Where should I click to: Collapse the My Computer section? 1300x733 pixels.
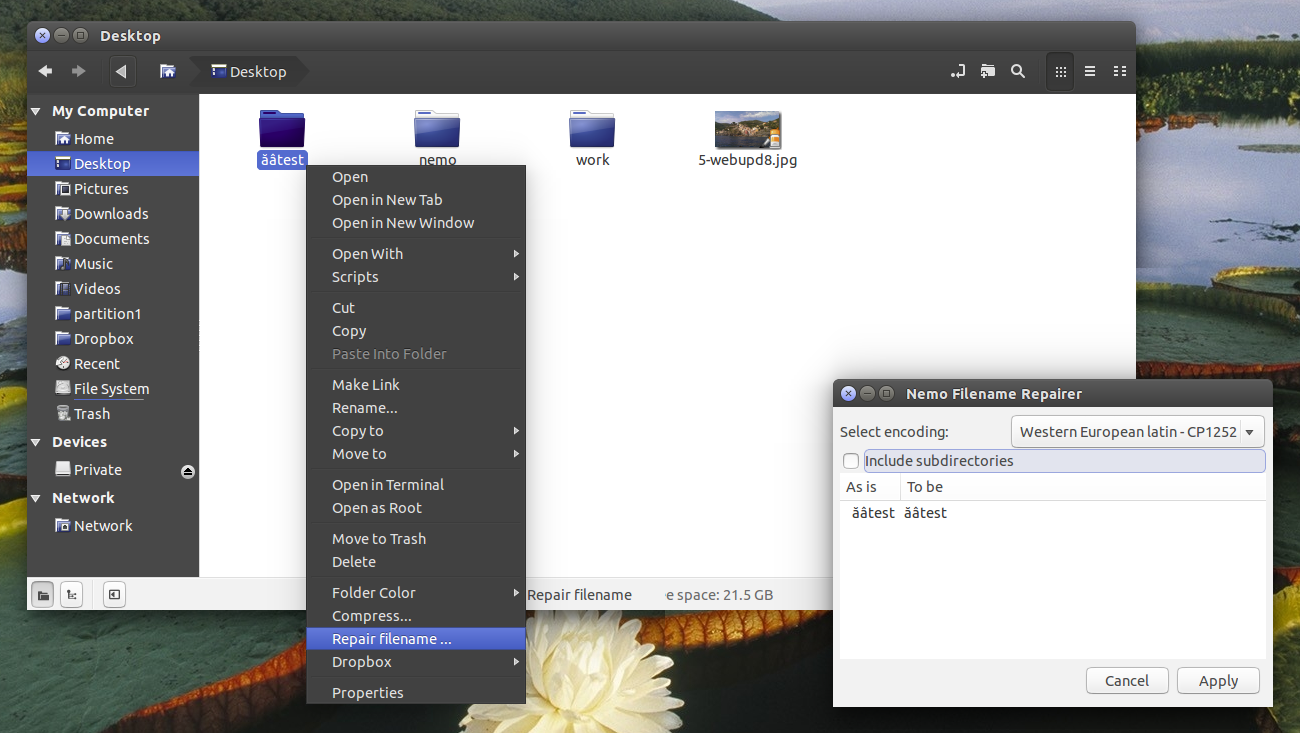pos(35,110)
